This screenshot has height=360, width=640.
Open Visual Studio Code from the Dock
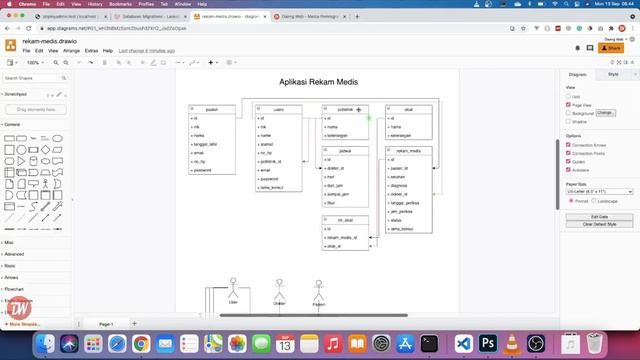coord(464,344)
